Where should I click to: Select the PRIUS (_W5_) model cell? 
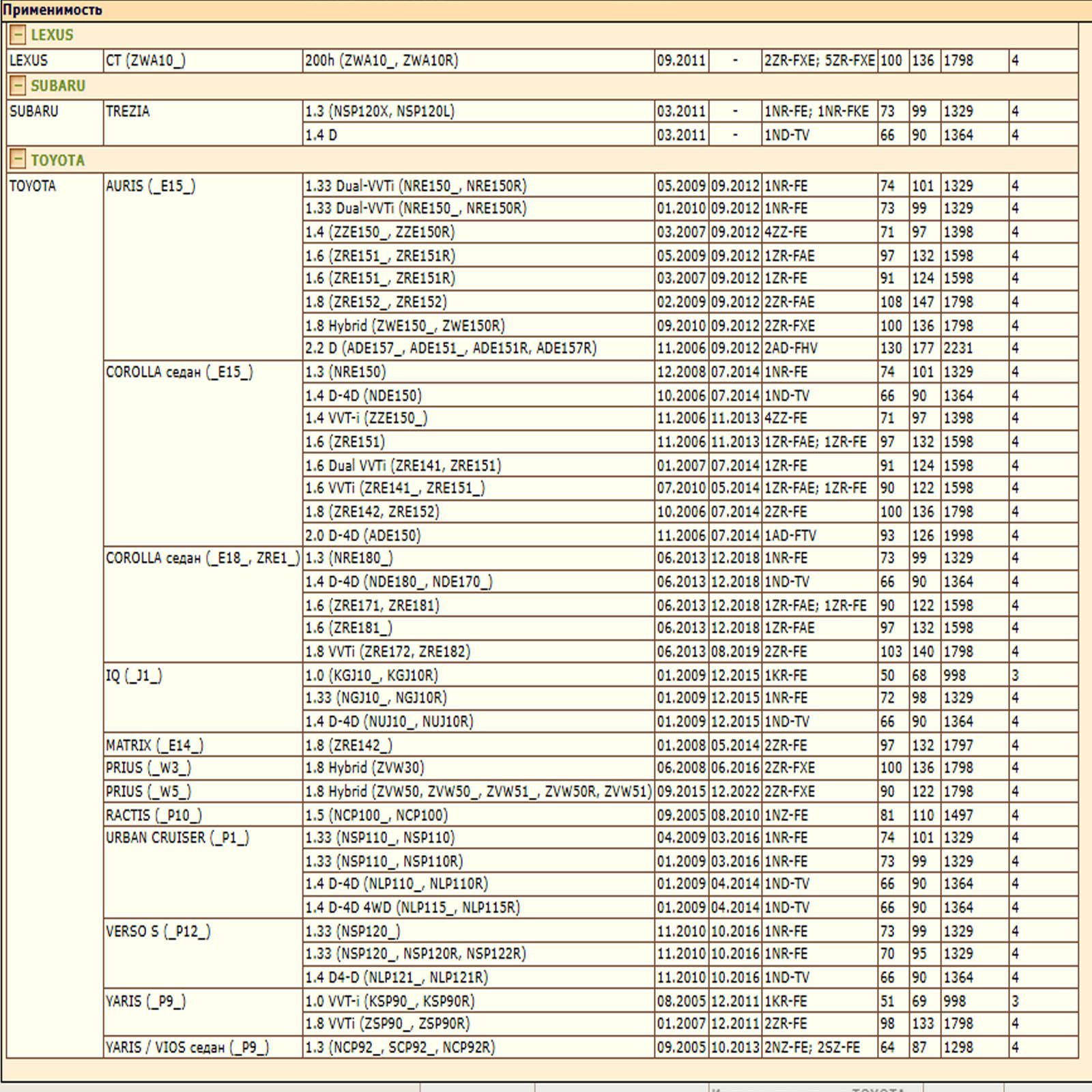(x=148, y=792)
